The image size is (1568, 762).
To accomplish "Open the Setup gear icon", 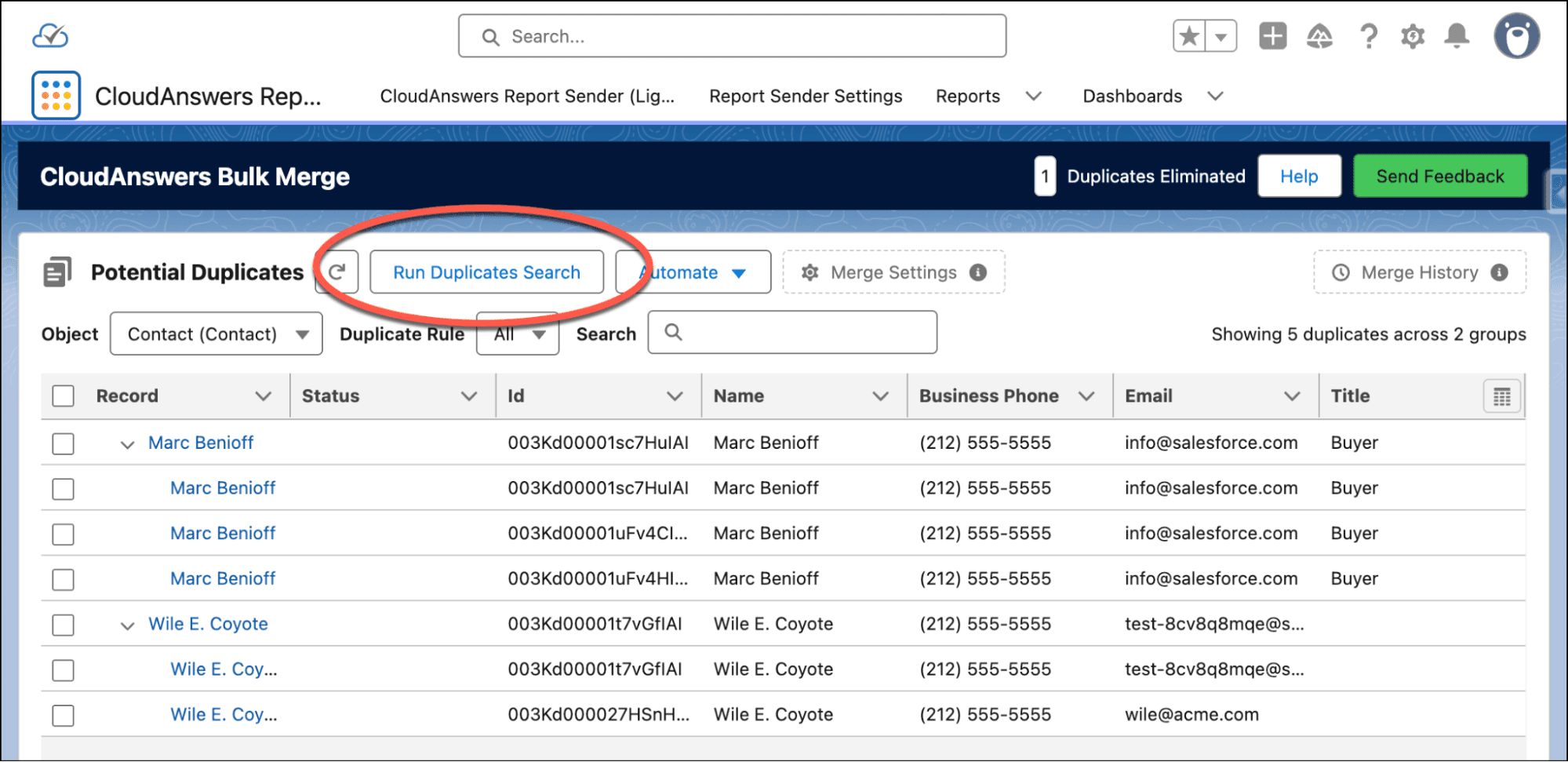I will pyautogui.click(x=1413, y=36).
